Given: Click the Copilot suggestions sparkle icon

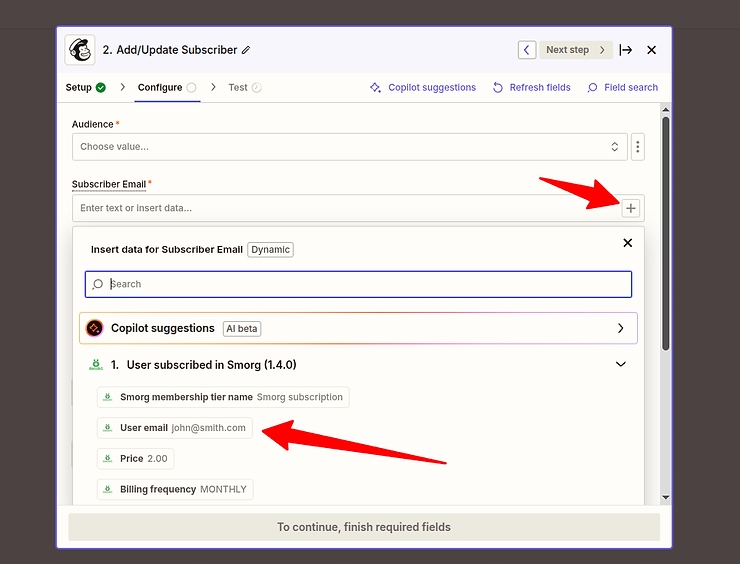Looking at the screenshot, I should click(x=375, y=88).
